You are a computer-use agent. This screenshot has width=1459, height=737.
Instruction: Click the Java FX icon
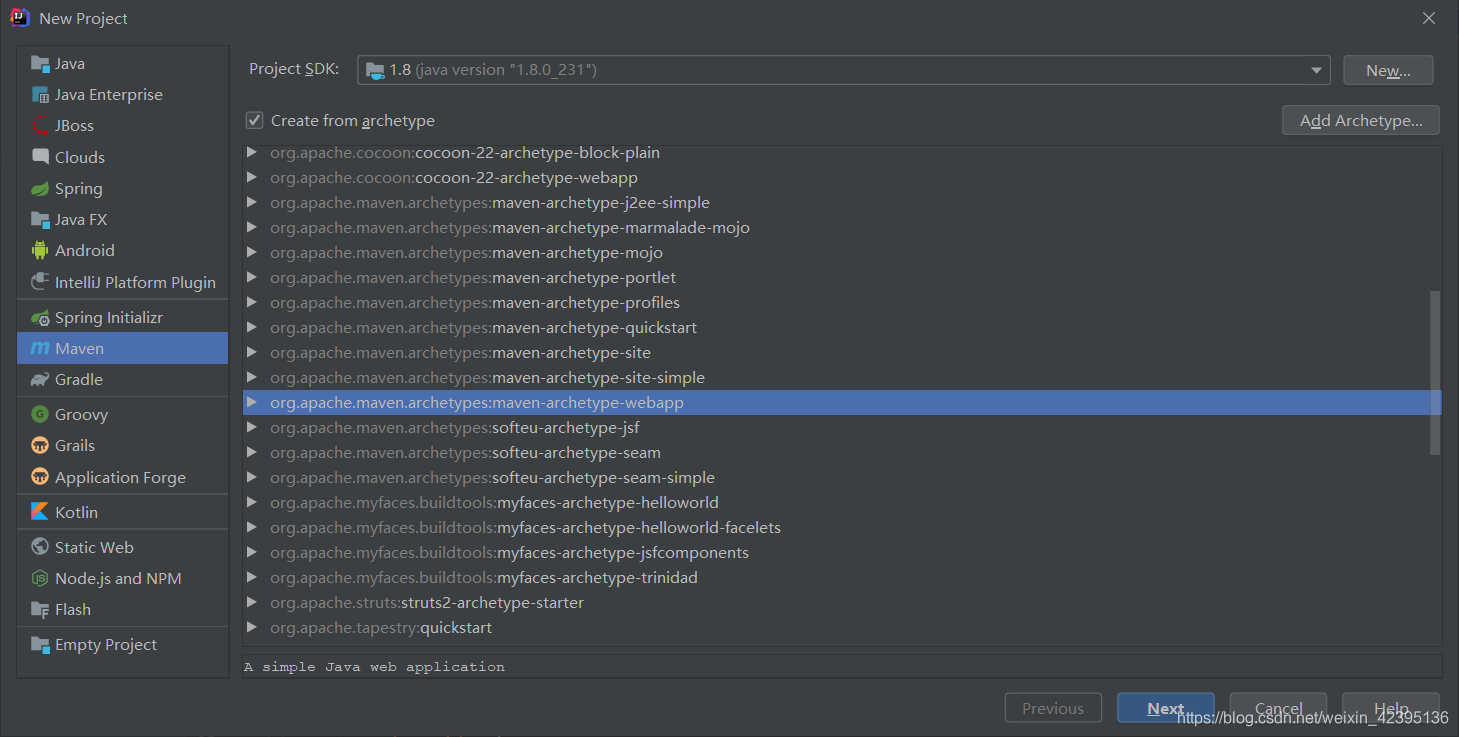click(x=40, y=219)
